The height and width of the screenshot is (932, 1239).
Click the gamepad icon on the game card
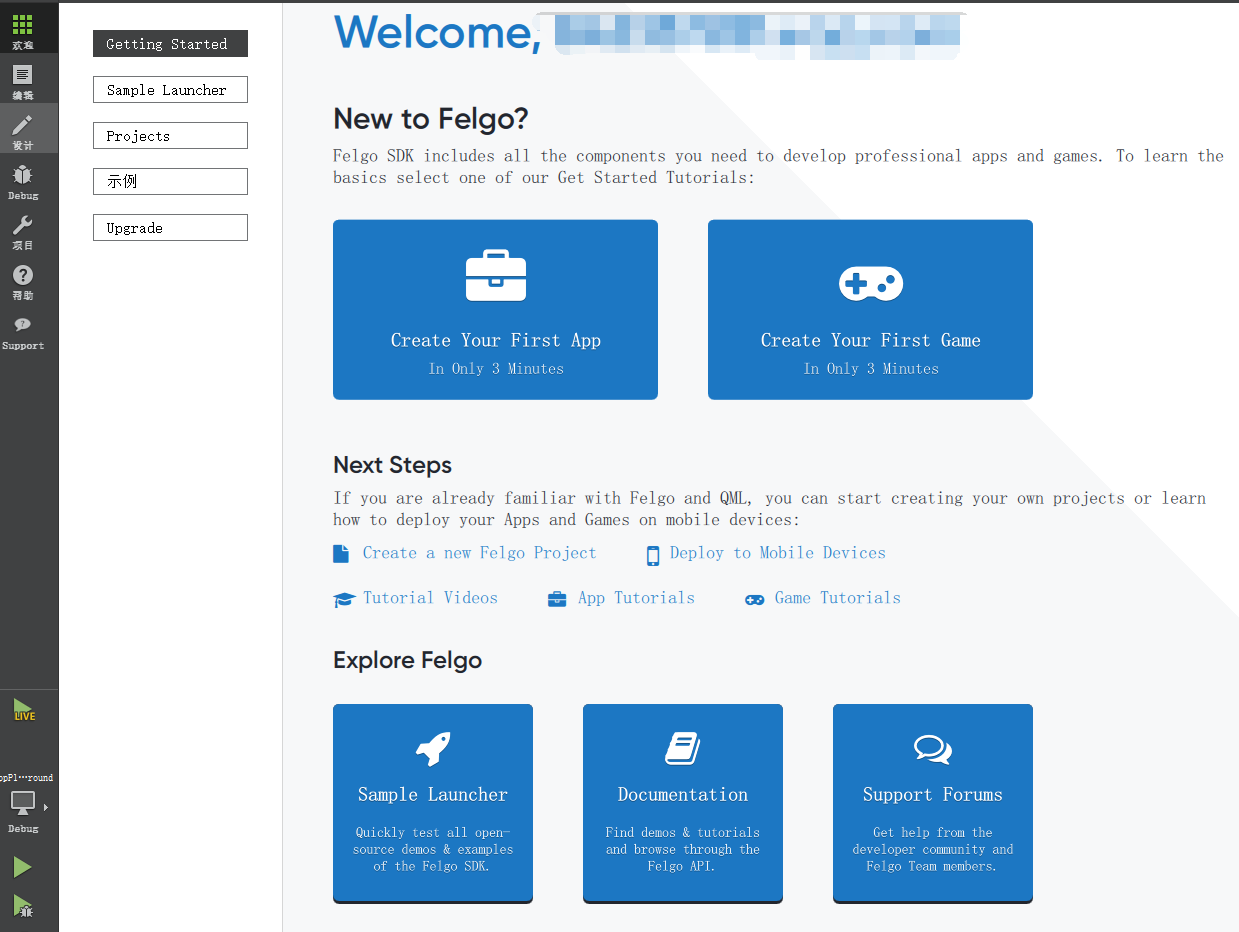[x=870, y=284]
